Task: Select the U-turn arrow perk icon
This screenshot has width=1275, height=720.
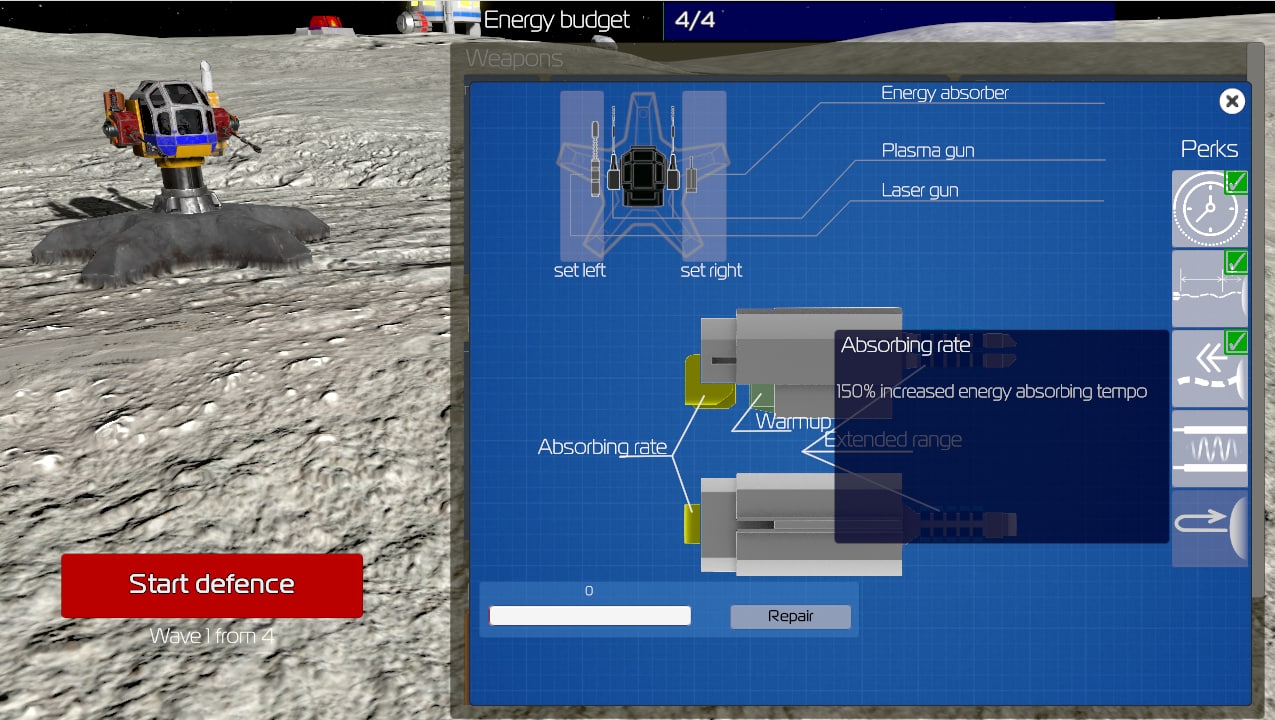Action: point(1210,528)
